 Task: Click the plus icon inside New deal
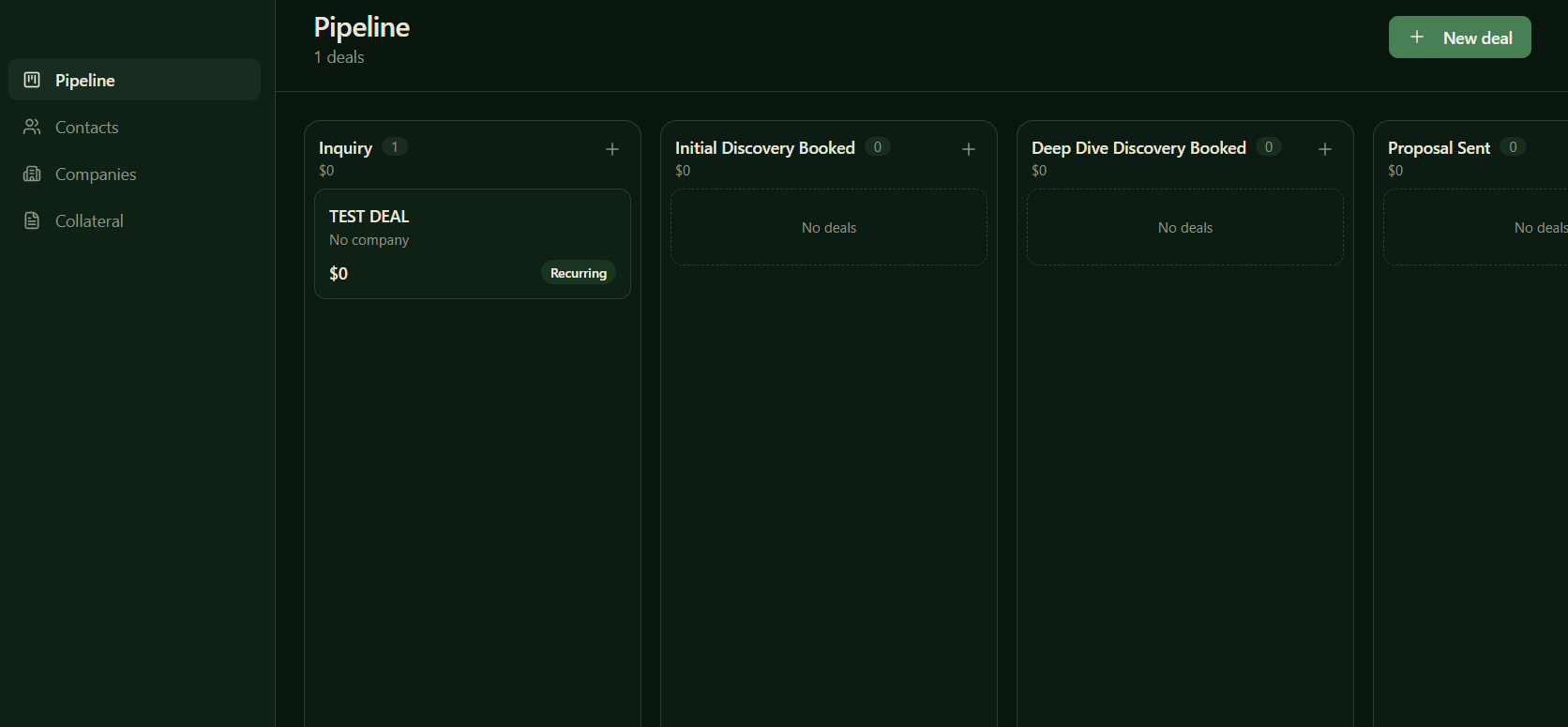point(1417,37)
